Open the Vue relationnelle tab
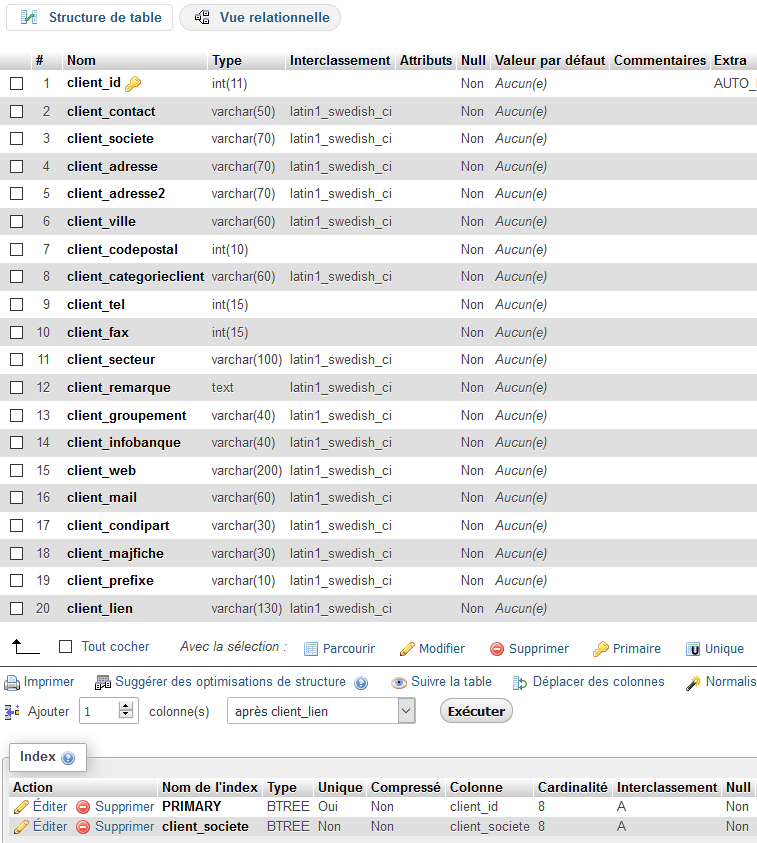This screenshot has width=757, height=843. click(x=261, y=18)
